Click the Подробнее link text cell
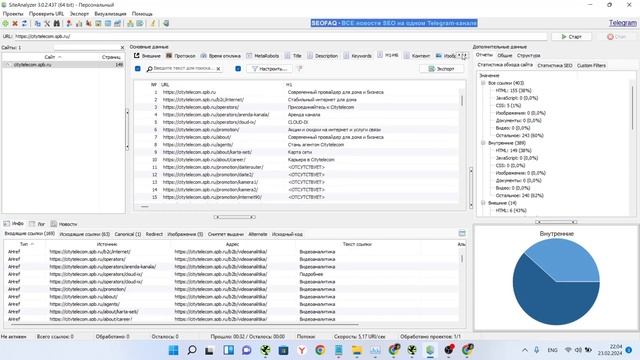Screen dimensions: 640x360 pos(311,274)
